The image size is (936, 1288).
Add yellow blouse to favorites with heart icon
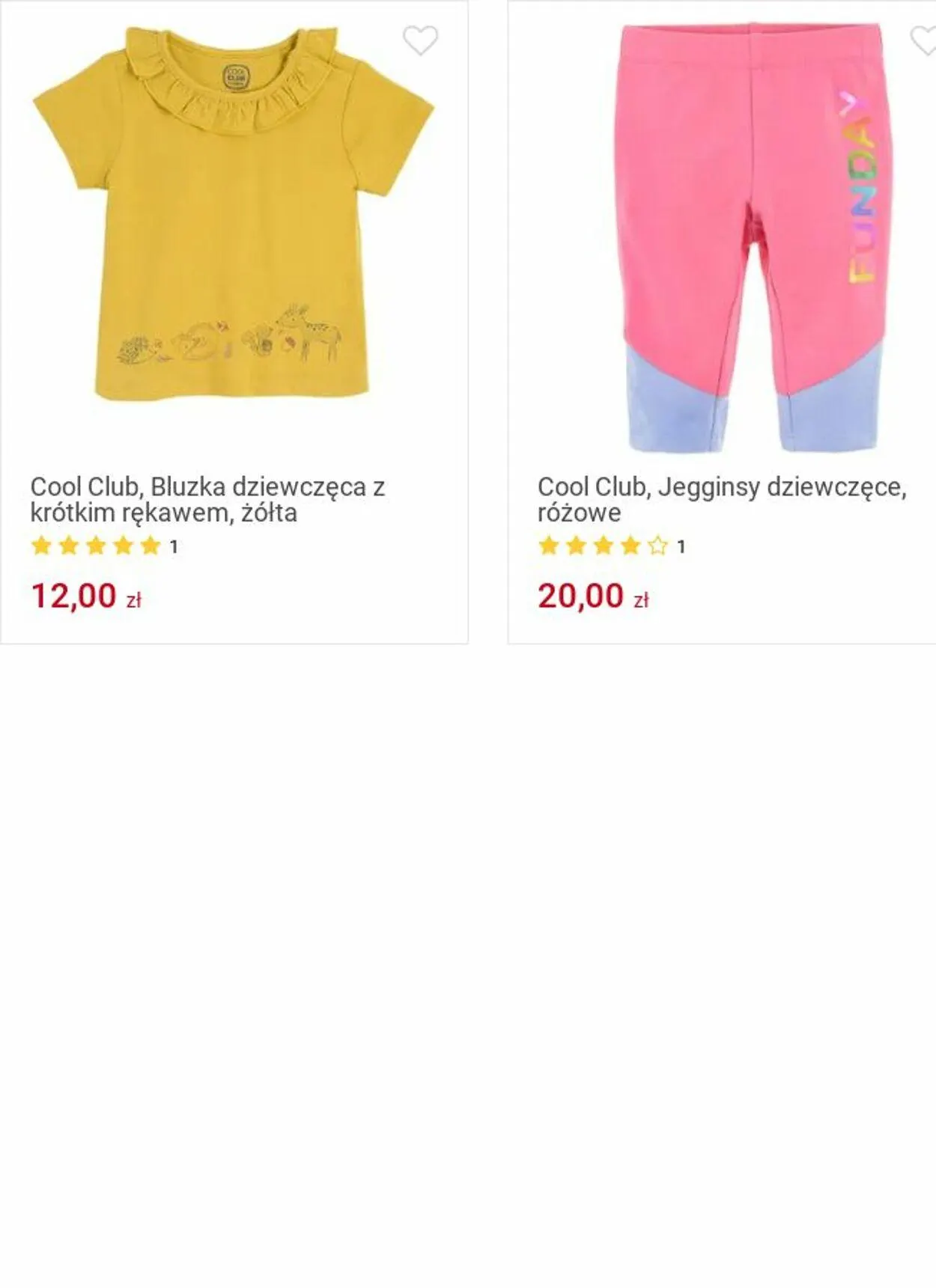click(420, 40)
